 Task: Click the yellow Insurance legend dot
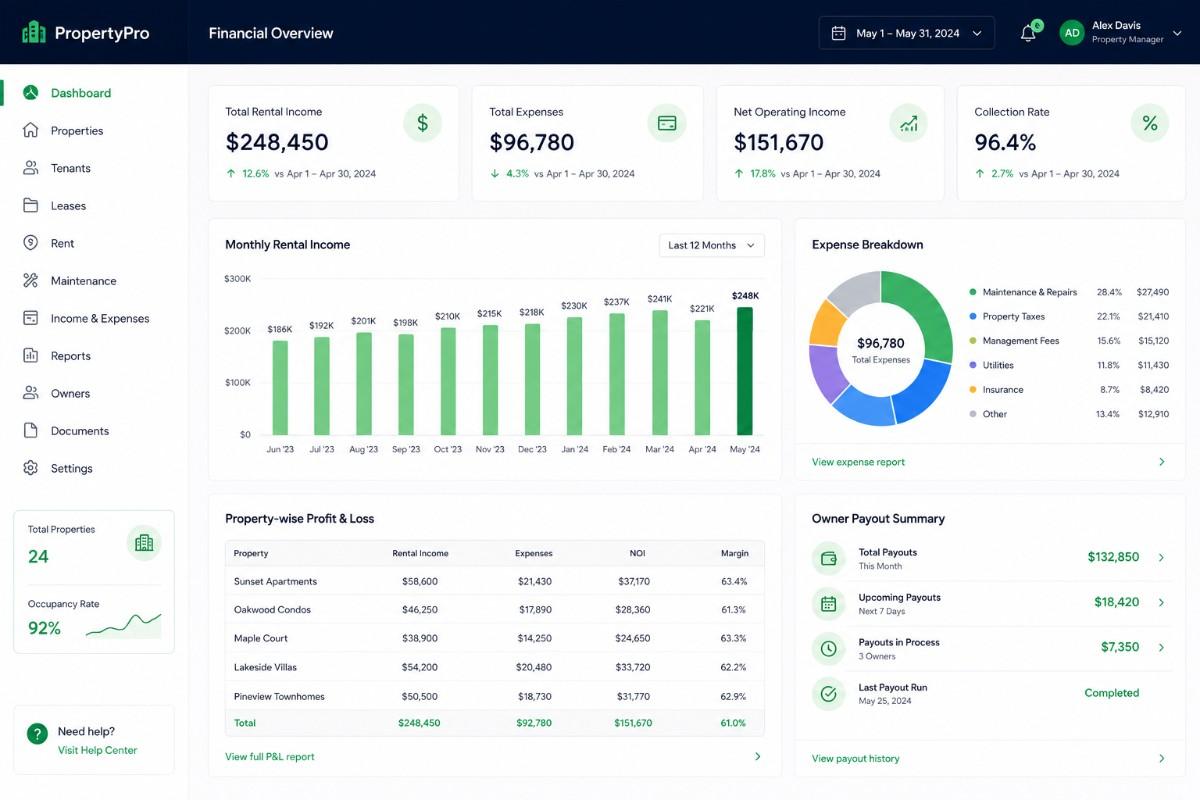tap(972, 389)
